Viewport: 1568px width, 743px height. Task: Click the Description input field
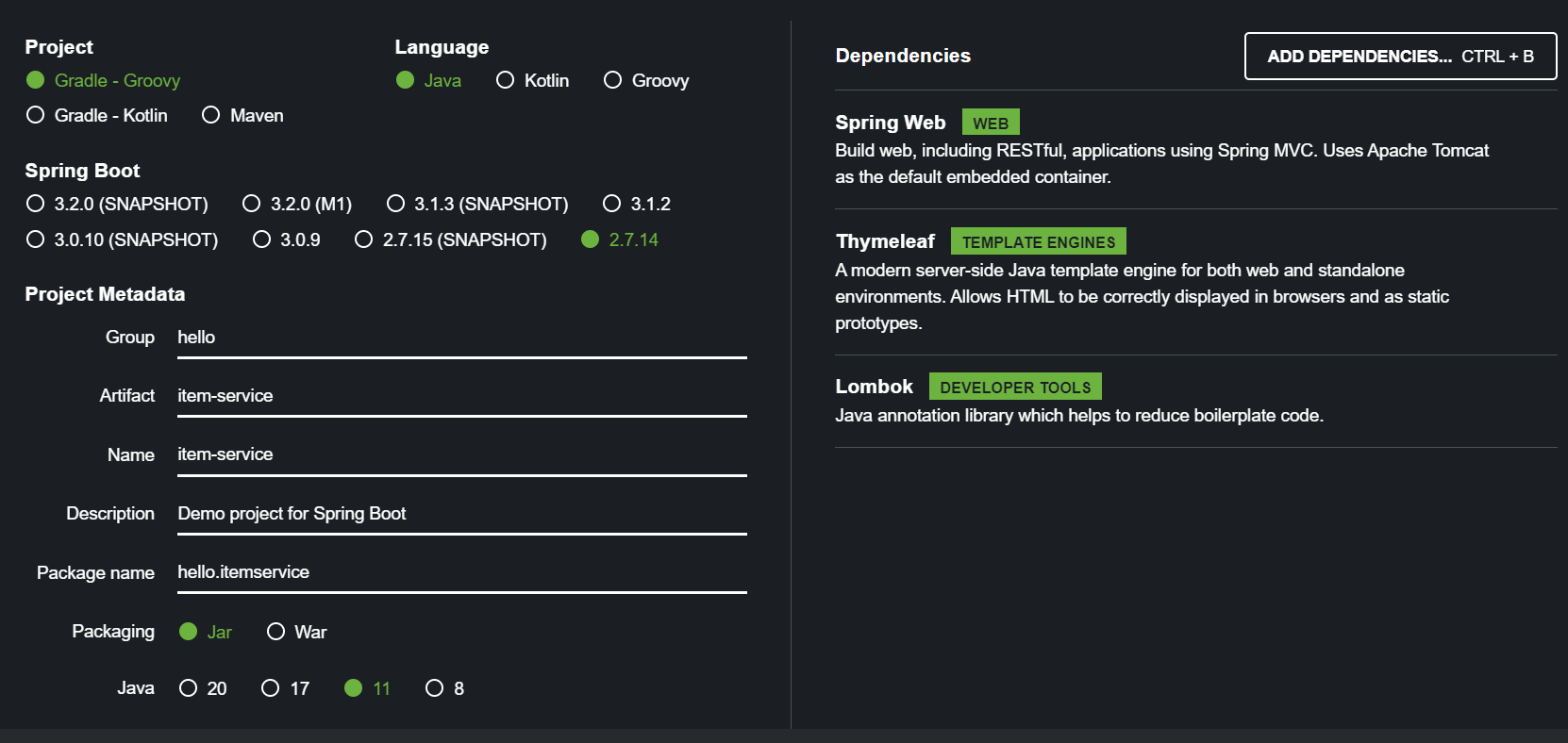click(462, 514)
